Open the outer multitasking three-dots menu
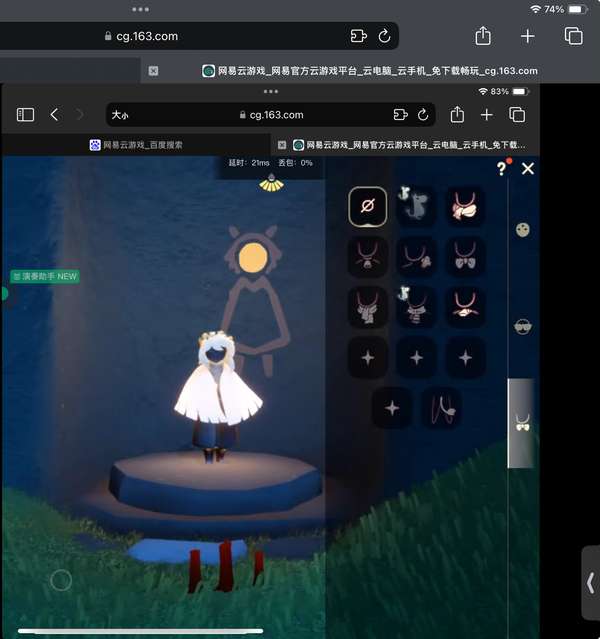This screenshot has height=639, width=600. click(141, 9)
